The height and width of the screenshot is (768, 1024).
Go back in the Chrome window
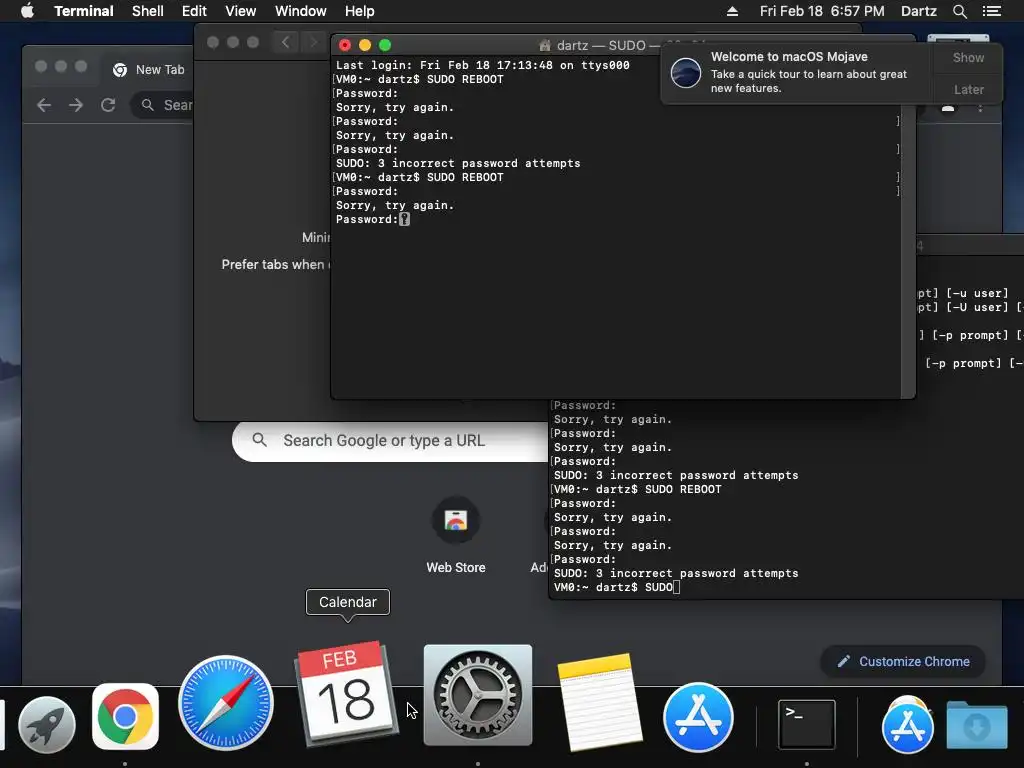(x=44, y=105)
